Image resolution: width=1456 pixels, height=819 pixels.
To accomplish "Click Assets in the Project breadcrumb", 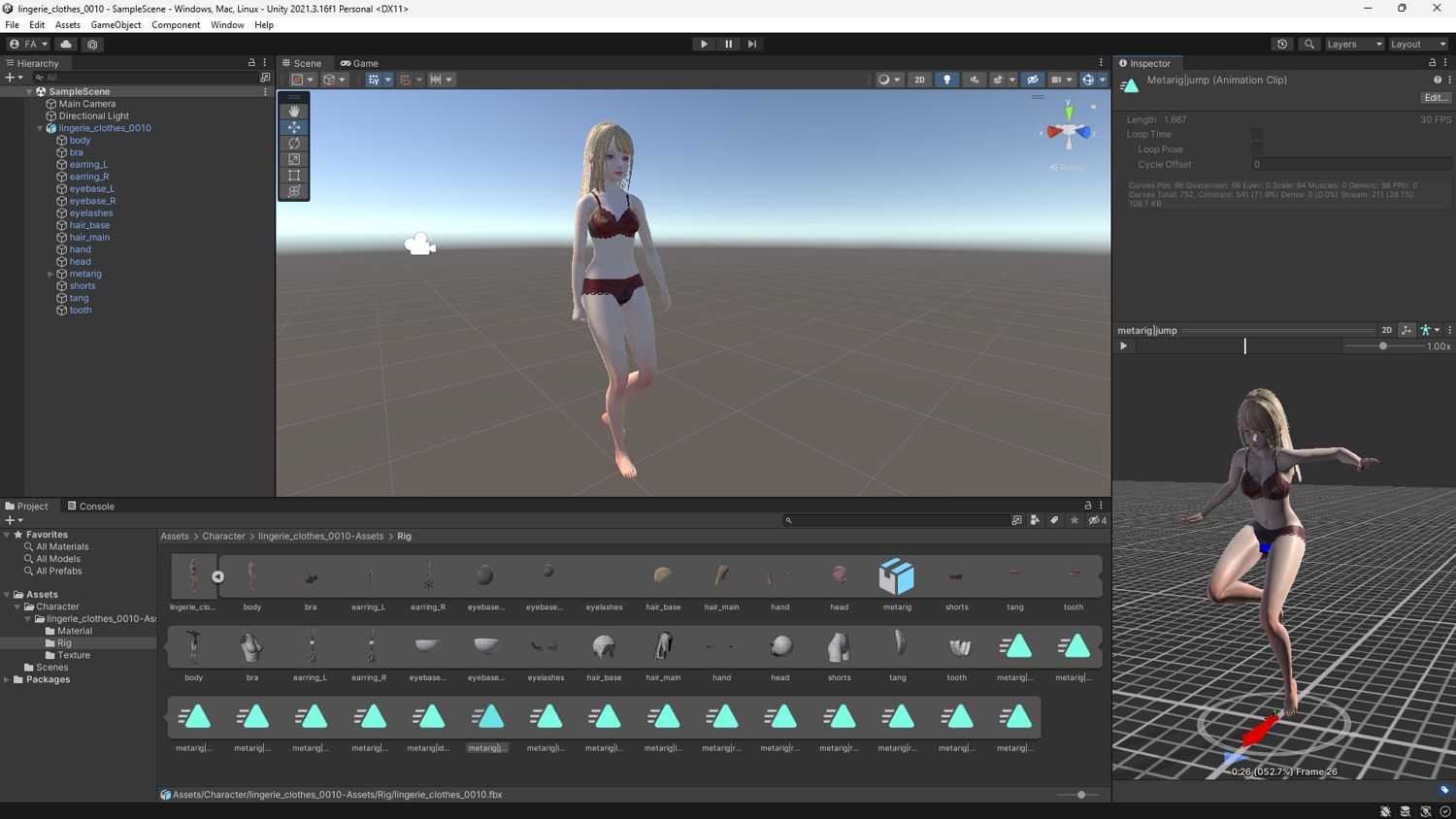I will pyautogui.click(x=175, y=537).
